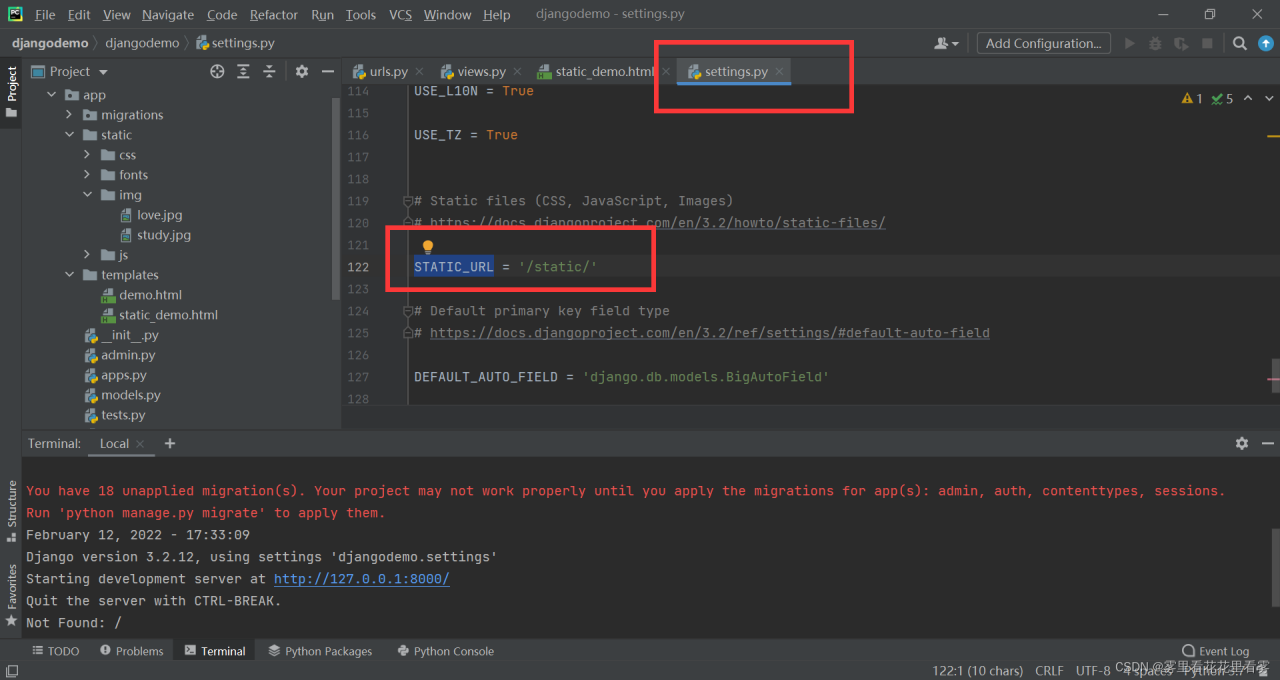Toggle the Structure tool window

12,510
